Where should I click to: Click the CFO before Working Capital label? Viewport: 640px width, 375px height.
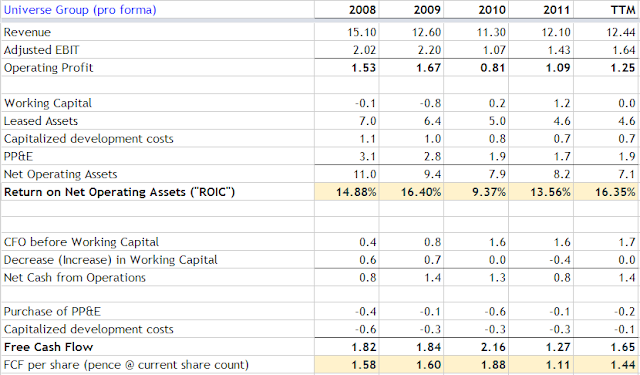pos(81,242)
